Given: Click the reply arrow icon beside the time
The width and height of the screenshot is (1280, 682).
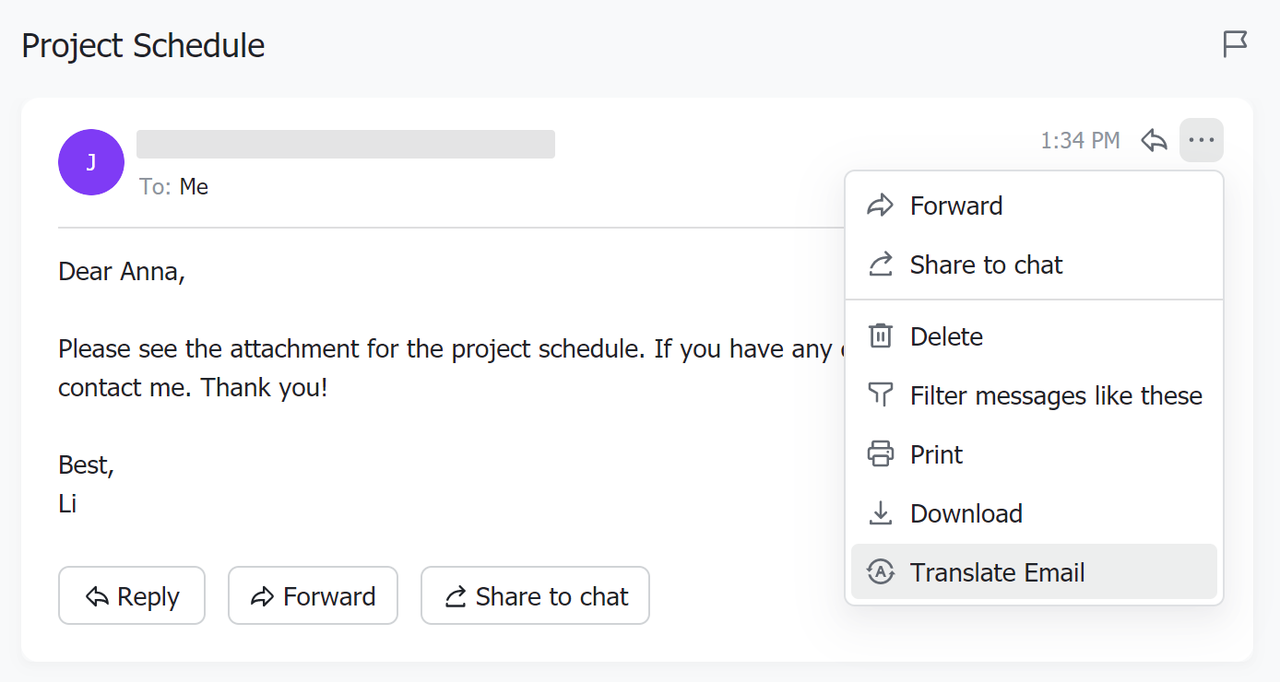Looking at the screenshot, I should pos(1154,141).
